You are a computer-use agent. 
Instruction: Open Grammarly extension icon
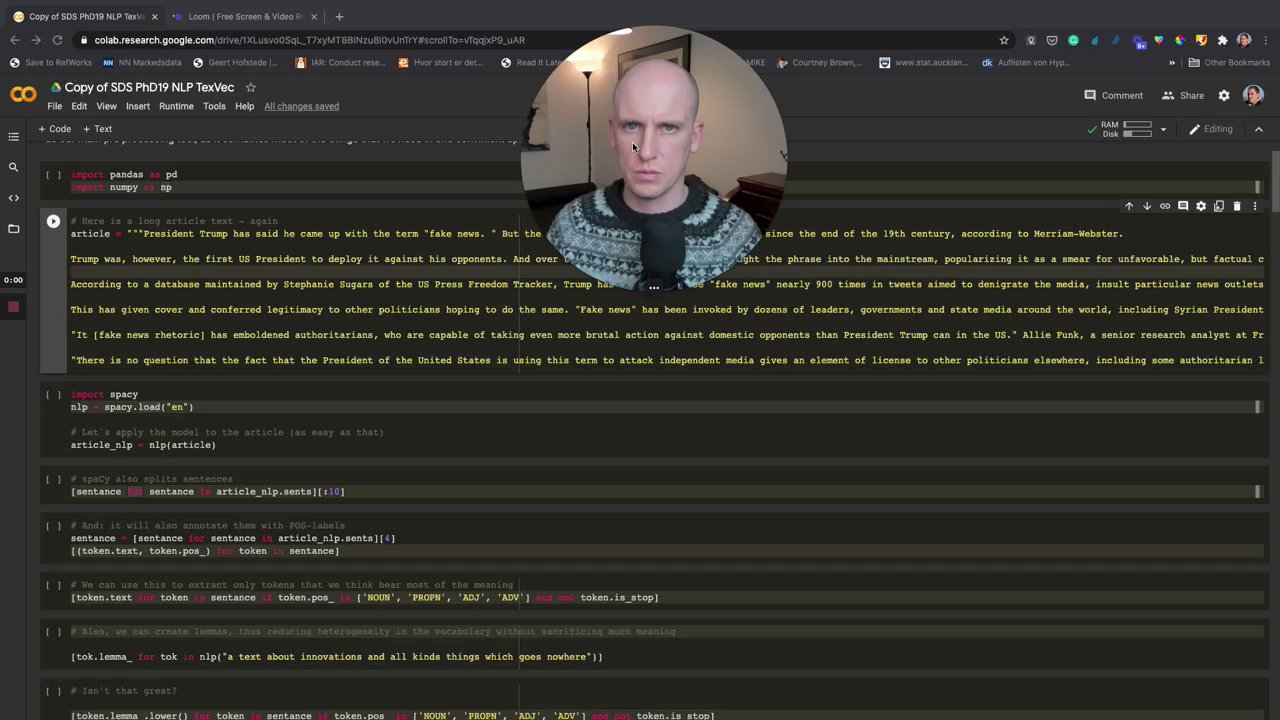(1073, 40)
